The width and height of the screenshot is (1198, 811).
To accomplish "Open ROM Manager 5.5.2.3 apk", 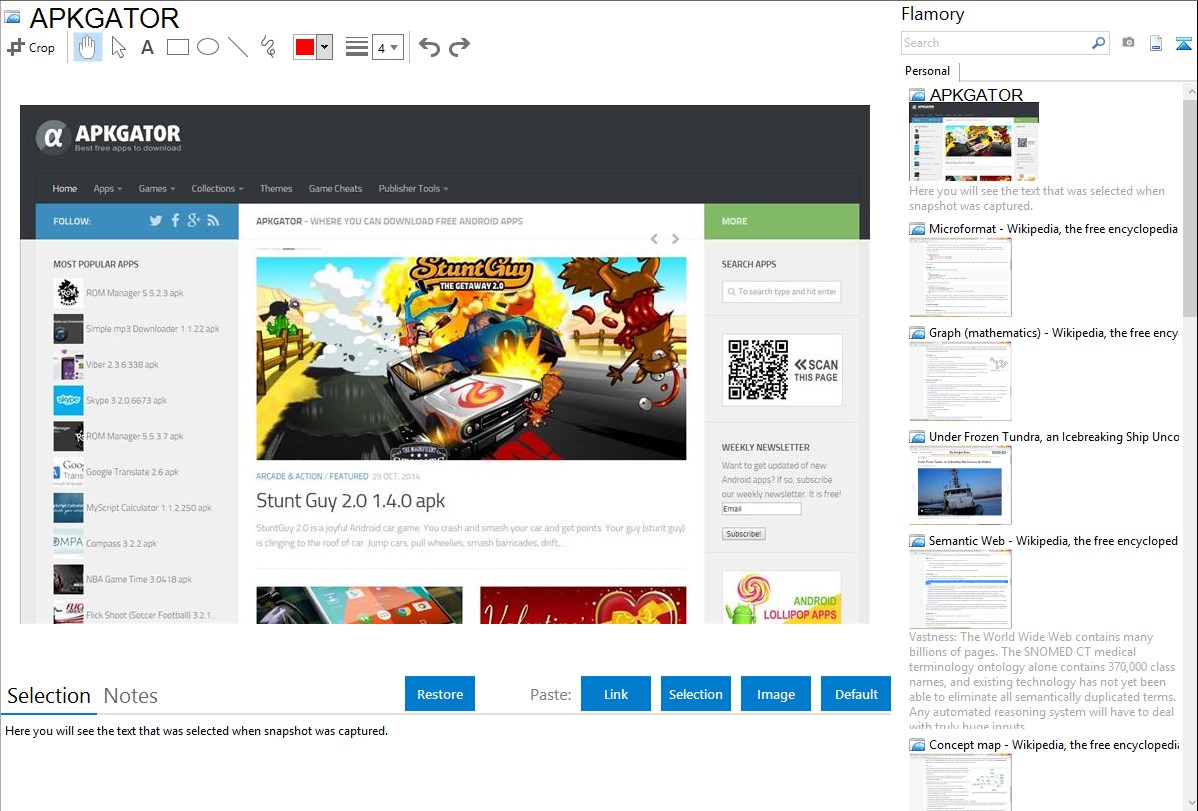I will 134,293.
